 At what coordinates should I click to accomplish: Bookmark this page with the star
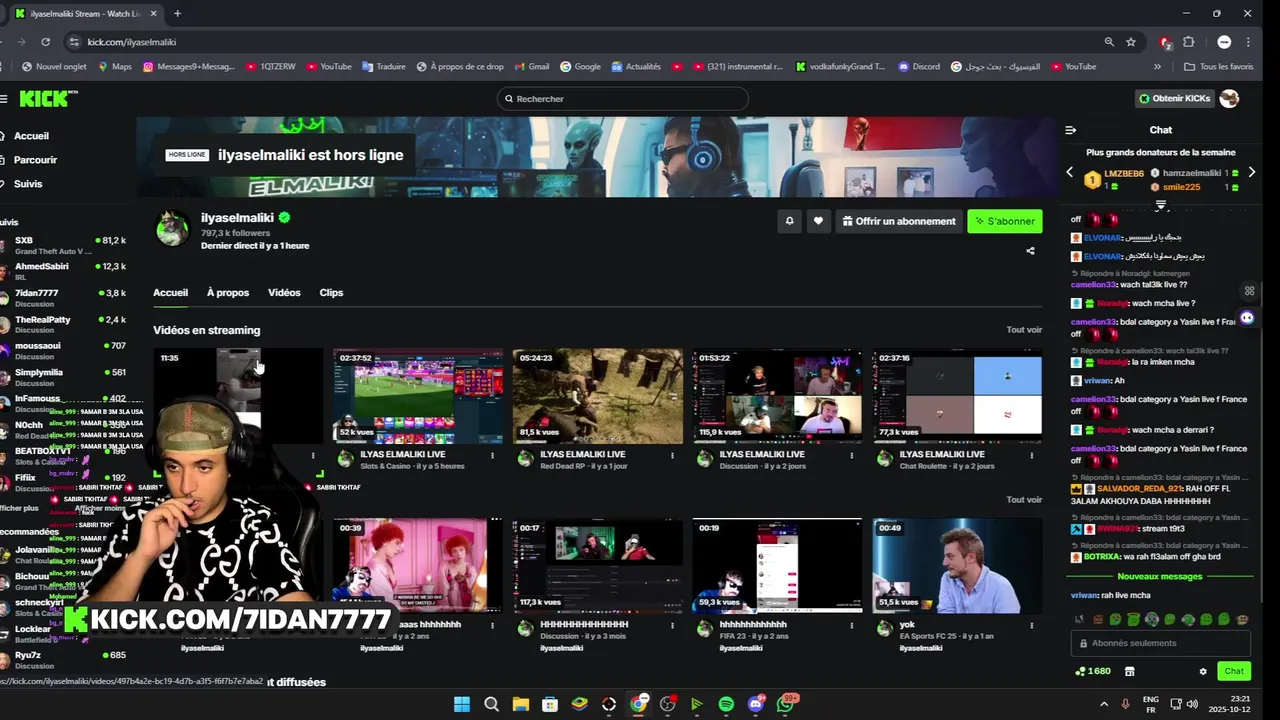1131,42
